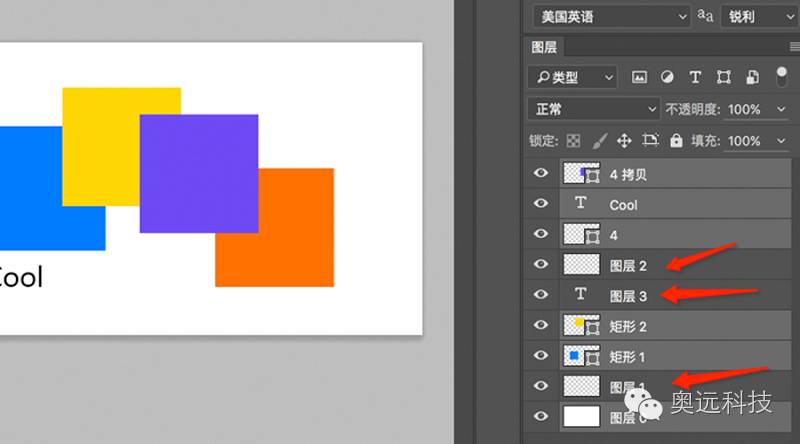Click the T icon of 图层 3

[x=580, y=294]
